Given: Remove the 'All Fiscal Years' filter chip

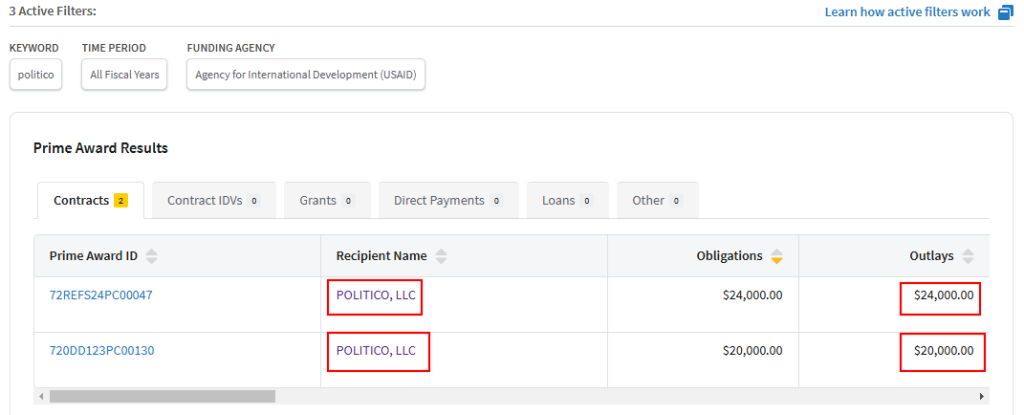Looking at the screenshot, I should 124,75.
